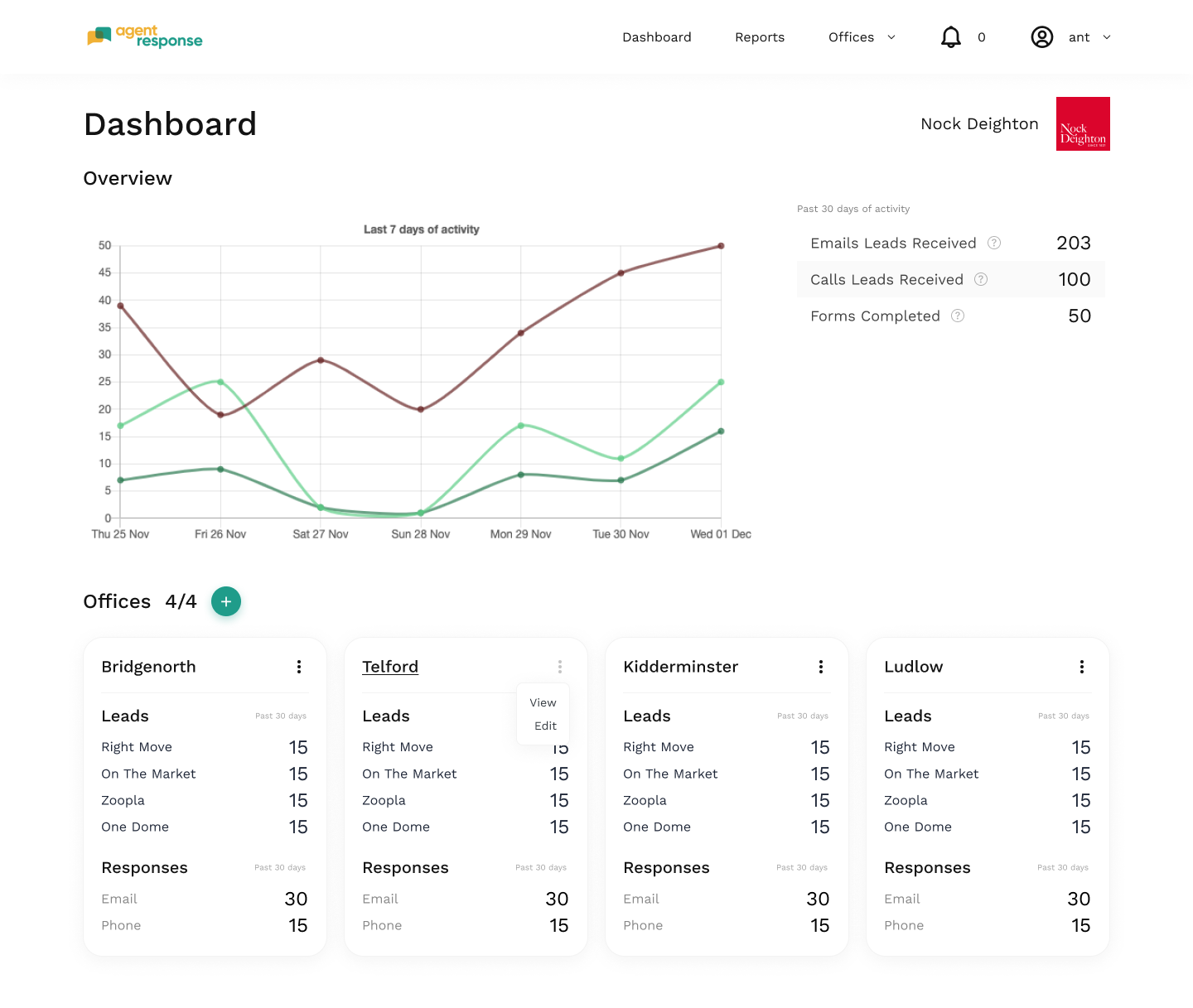This screenshot has width=1193, height=1008.
Task: Show help for Emails Leads Received
Action: click(994, 243)
